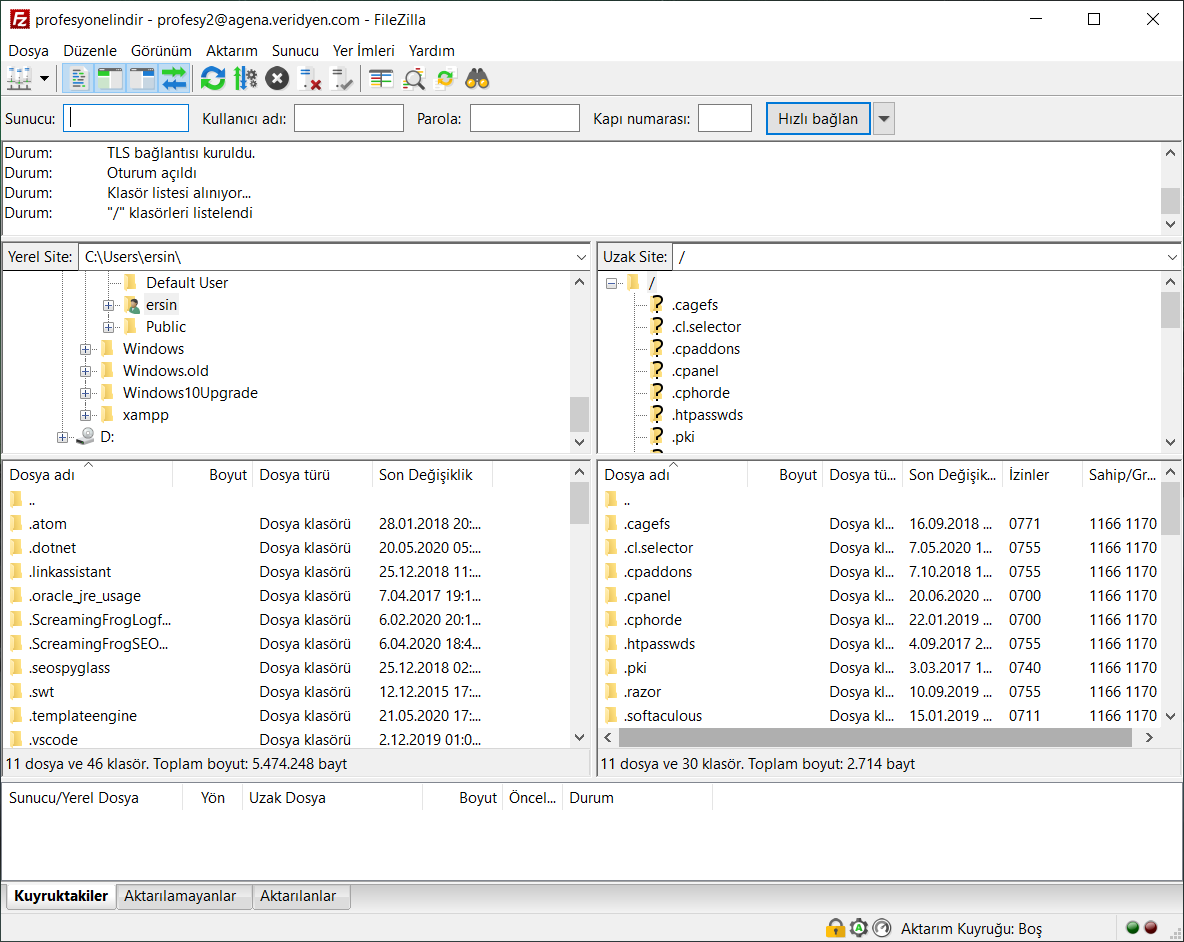
Task: Select .htpasswds in remote tree
Action: tap(707, 415)
